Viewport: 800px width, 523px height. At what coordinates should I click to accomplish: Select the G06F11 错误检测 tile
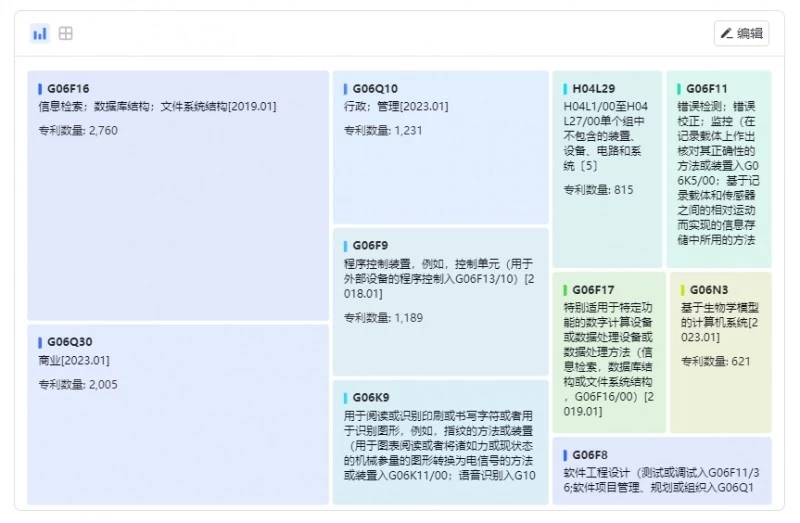click(x=718, y=168)
